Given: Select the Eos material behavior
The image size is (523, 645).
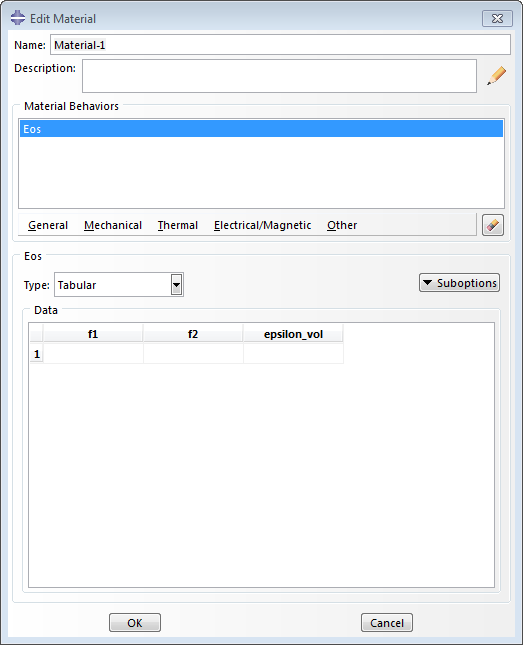Looking at the screenshot, I should click(x=261, y=129).
